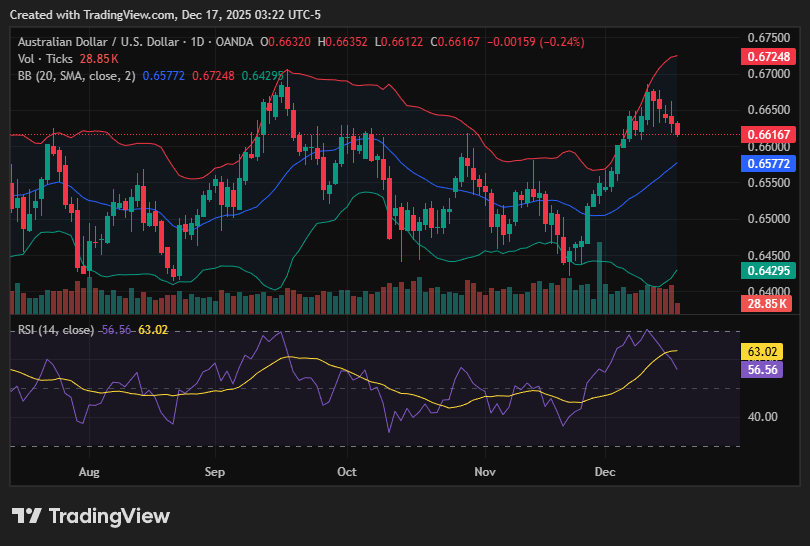Viewport: 810px width, 546px height.
Task: Click the Nov label on time axis
Action: (485, 470)
